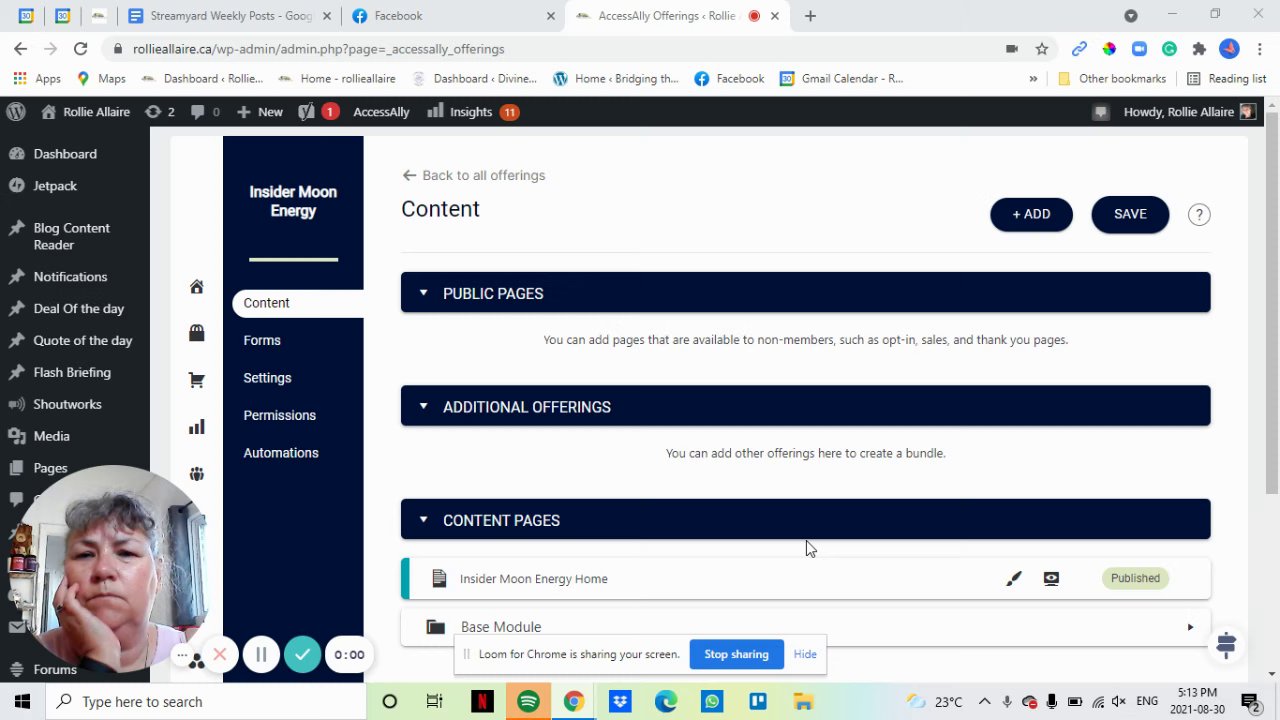Screen dimensions: 1280x720
Task: Click the + ADD button
Action: (x=1031, y=214)
